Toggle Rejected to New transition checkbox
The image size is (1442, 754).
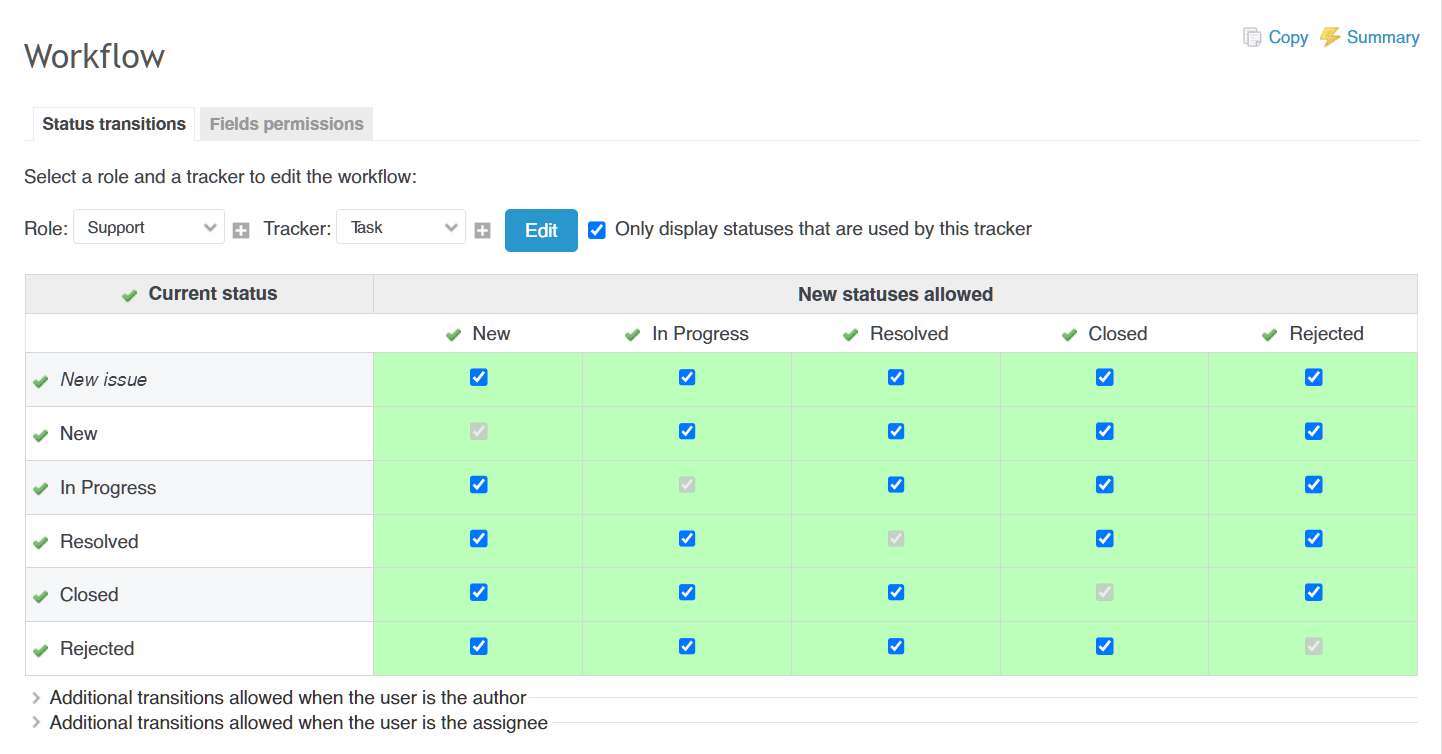coord(478,646)
